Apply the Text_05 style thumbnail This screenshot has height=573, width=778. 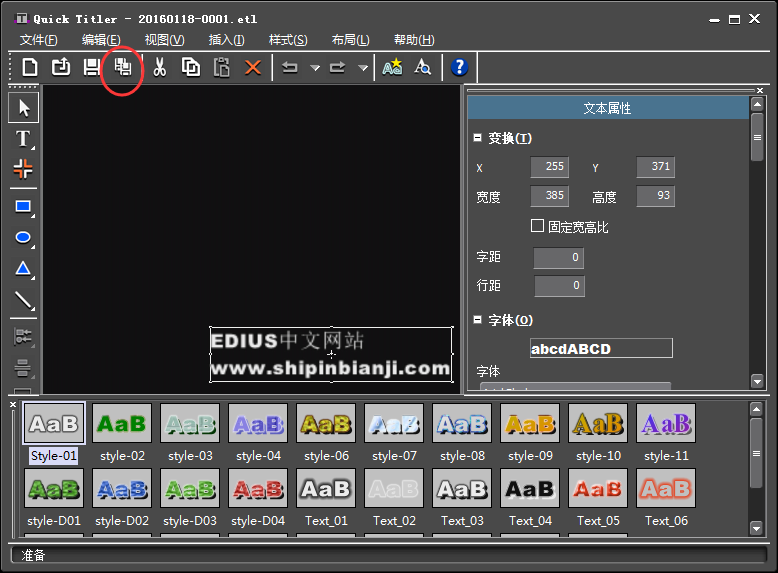pos(598,489)
